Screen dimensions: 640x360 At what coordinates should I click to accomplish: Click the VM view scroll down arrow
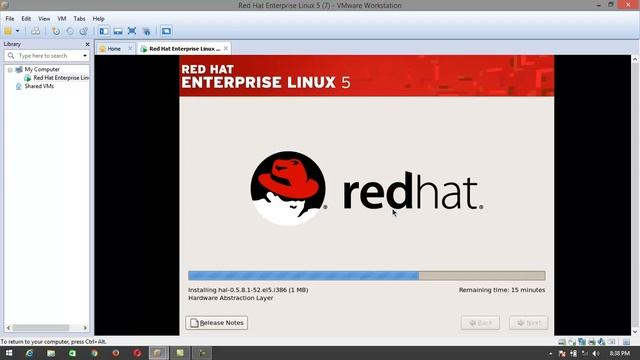635,332
